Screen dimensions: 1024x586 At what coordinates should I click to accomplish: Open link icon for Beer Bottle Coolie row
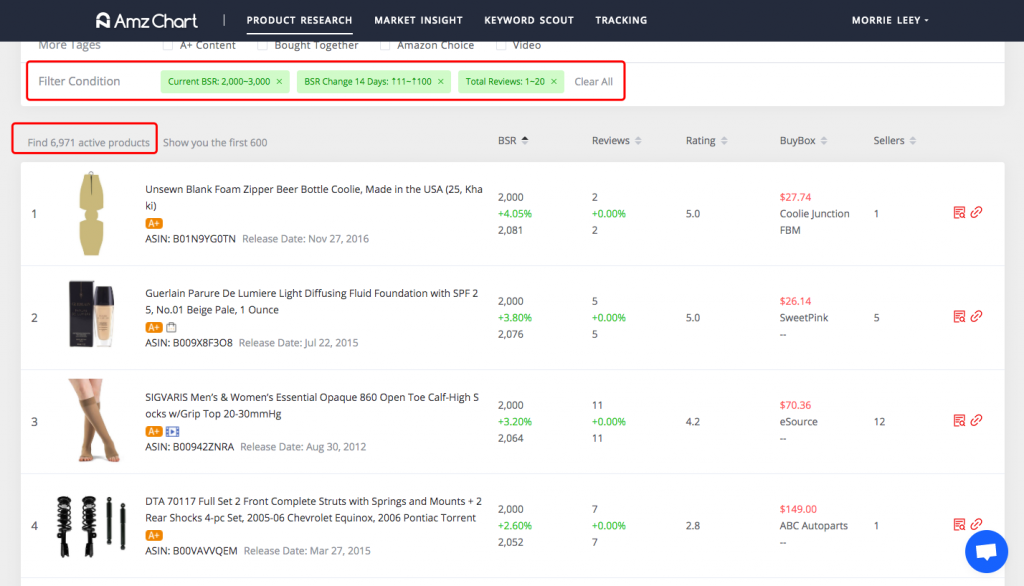pyautogui.click(x=976, y=212)
